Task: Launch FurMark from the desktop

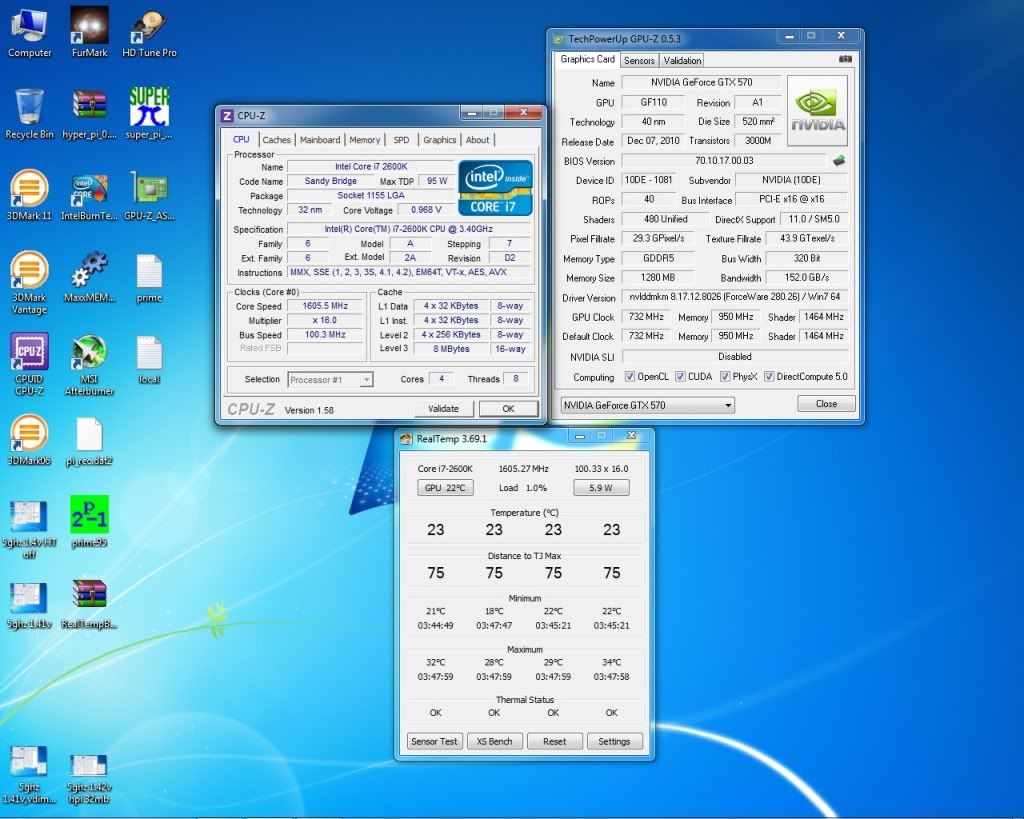Action: coord(89,33)
